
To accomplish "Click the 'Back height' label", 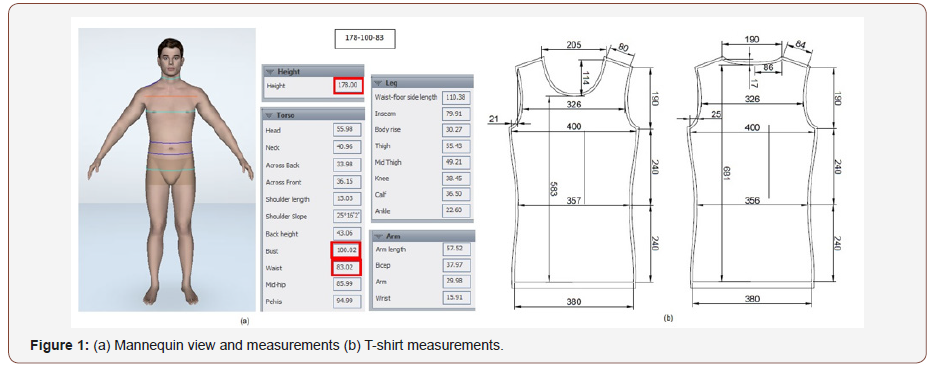I will tap(282, 234).
